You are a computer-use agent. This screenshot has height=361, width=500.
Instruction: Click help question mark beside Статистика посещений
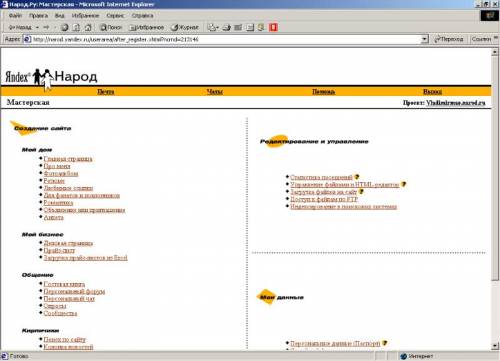click(x=357, y=177)
